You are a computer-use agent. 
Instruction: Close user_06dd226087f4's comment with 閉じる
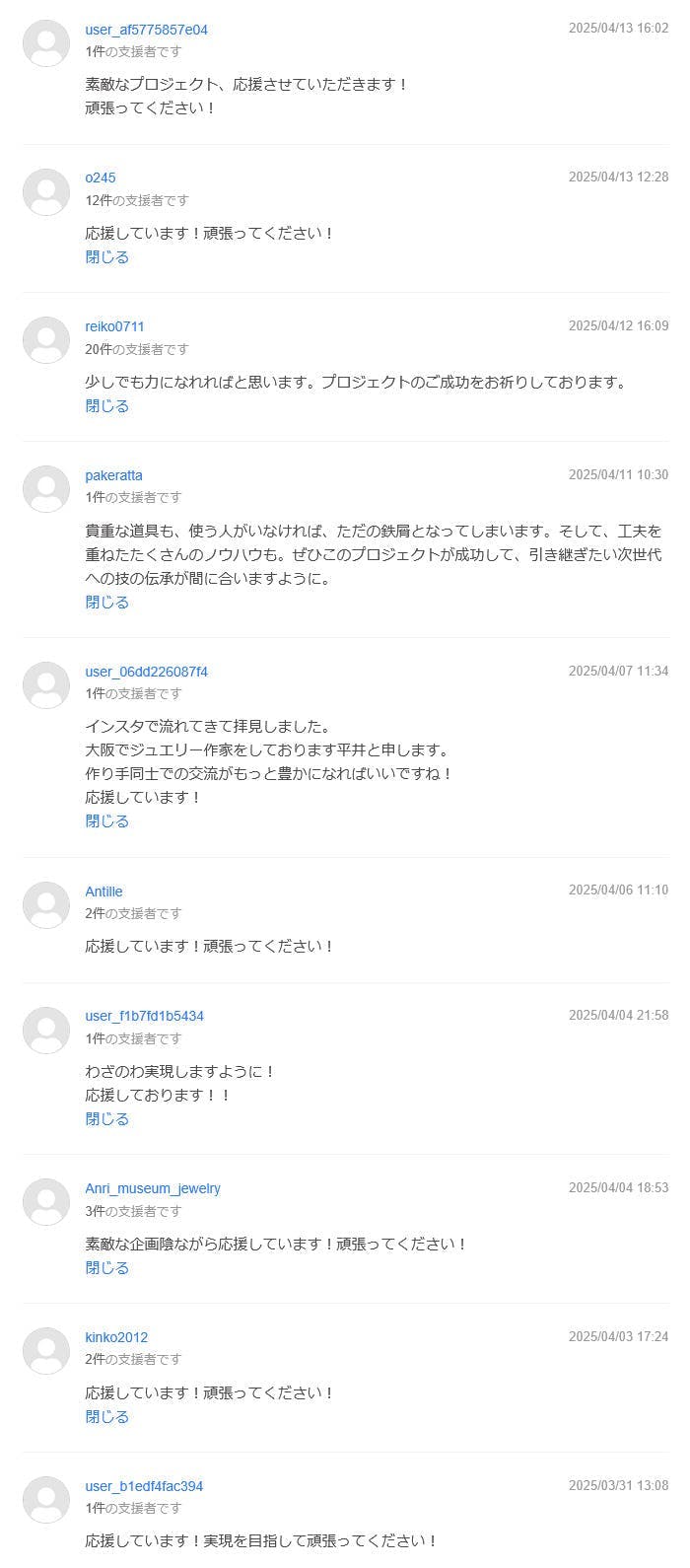[106, 821]
